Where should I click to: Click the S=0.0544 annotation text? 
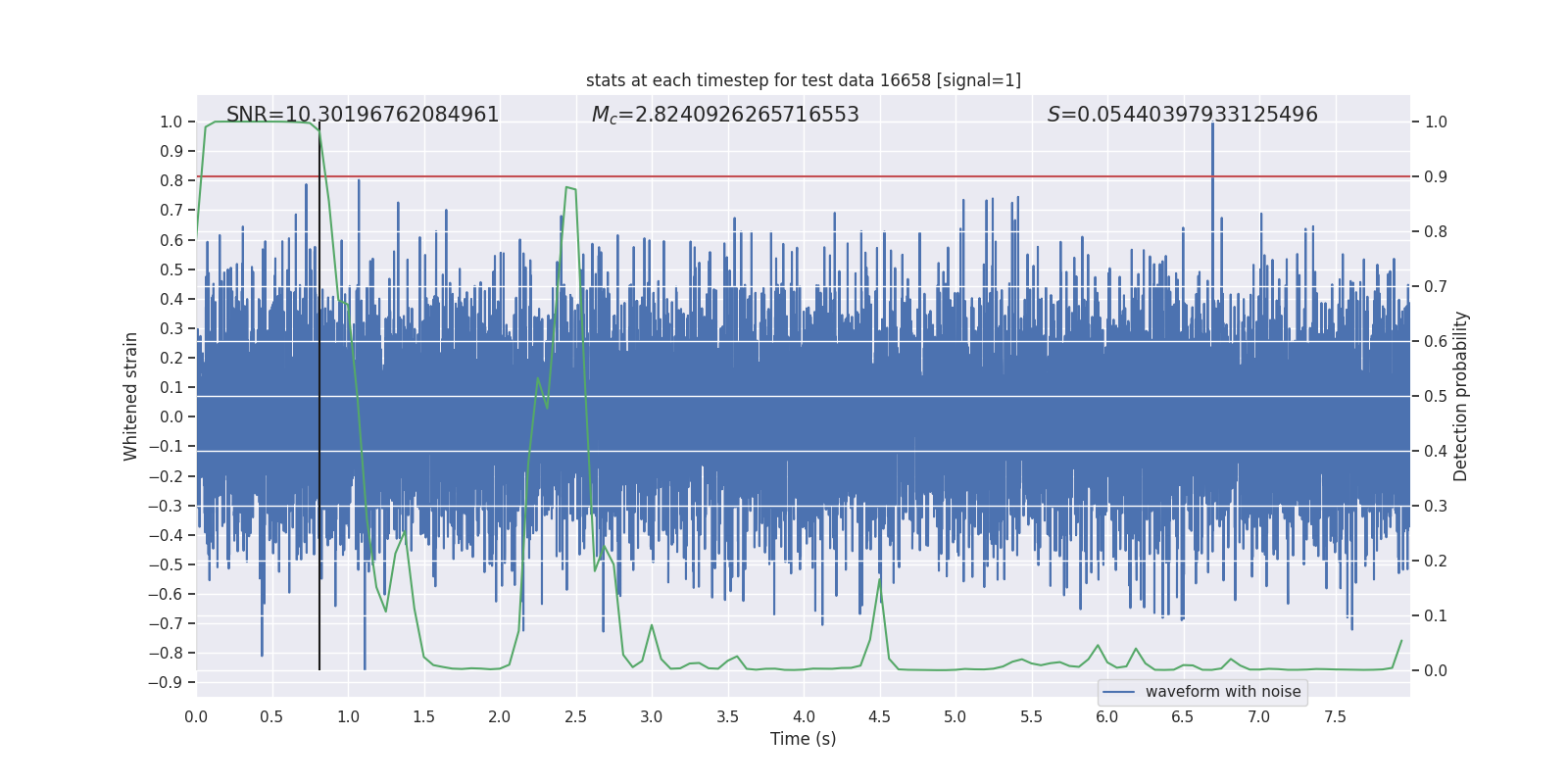click(x=1182, y=115)
